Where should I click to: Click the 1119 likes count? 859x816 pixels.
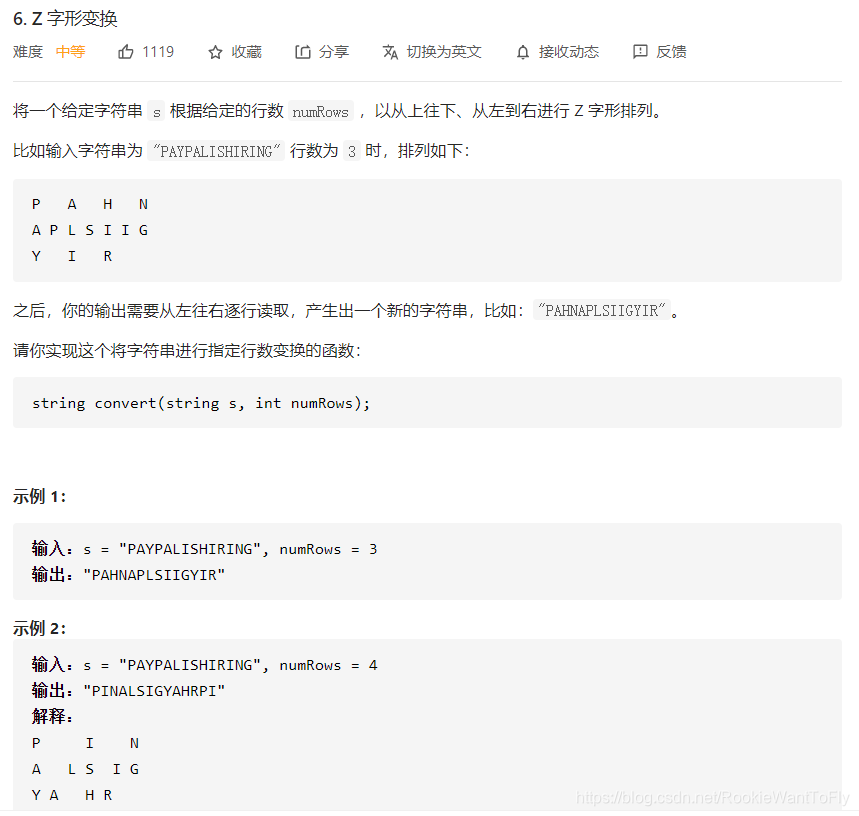tap(158, 51)
